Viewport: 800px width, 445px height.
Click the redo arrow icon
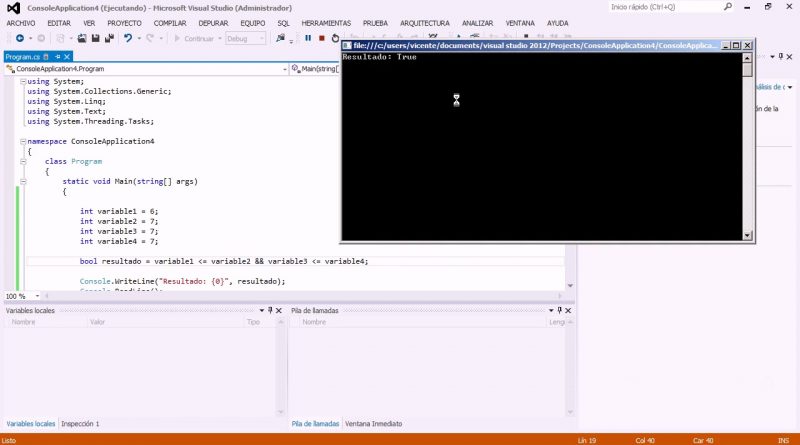(150, 38)
